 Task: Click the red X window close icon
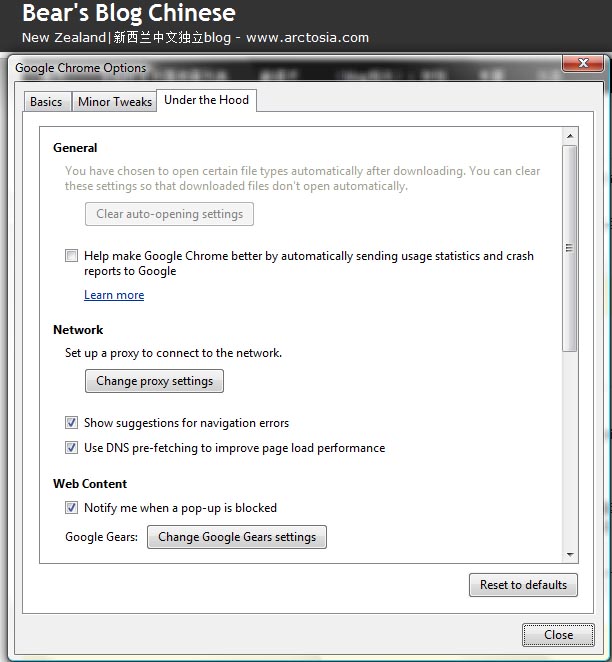coord(583,63)
